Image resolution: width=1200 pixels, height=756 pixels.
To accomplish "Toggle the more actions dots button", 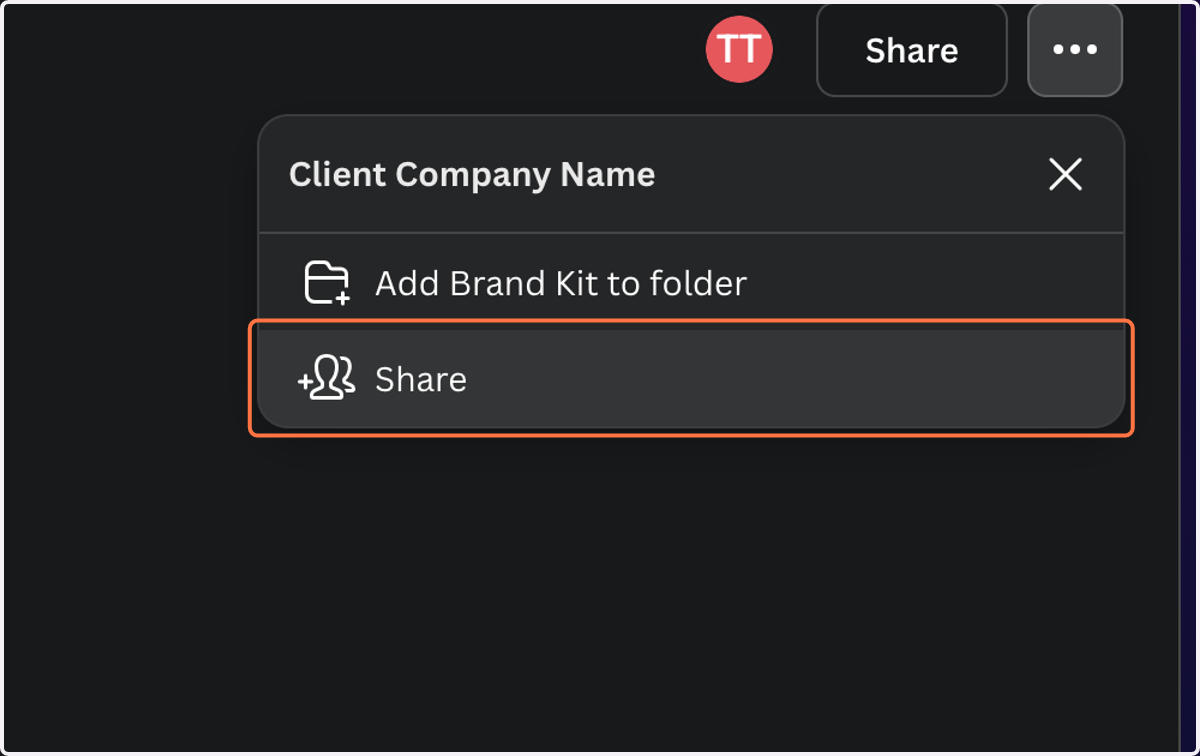I will [x=1075, y=50].
